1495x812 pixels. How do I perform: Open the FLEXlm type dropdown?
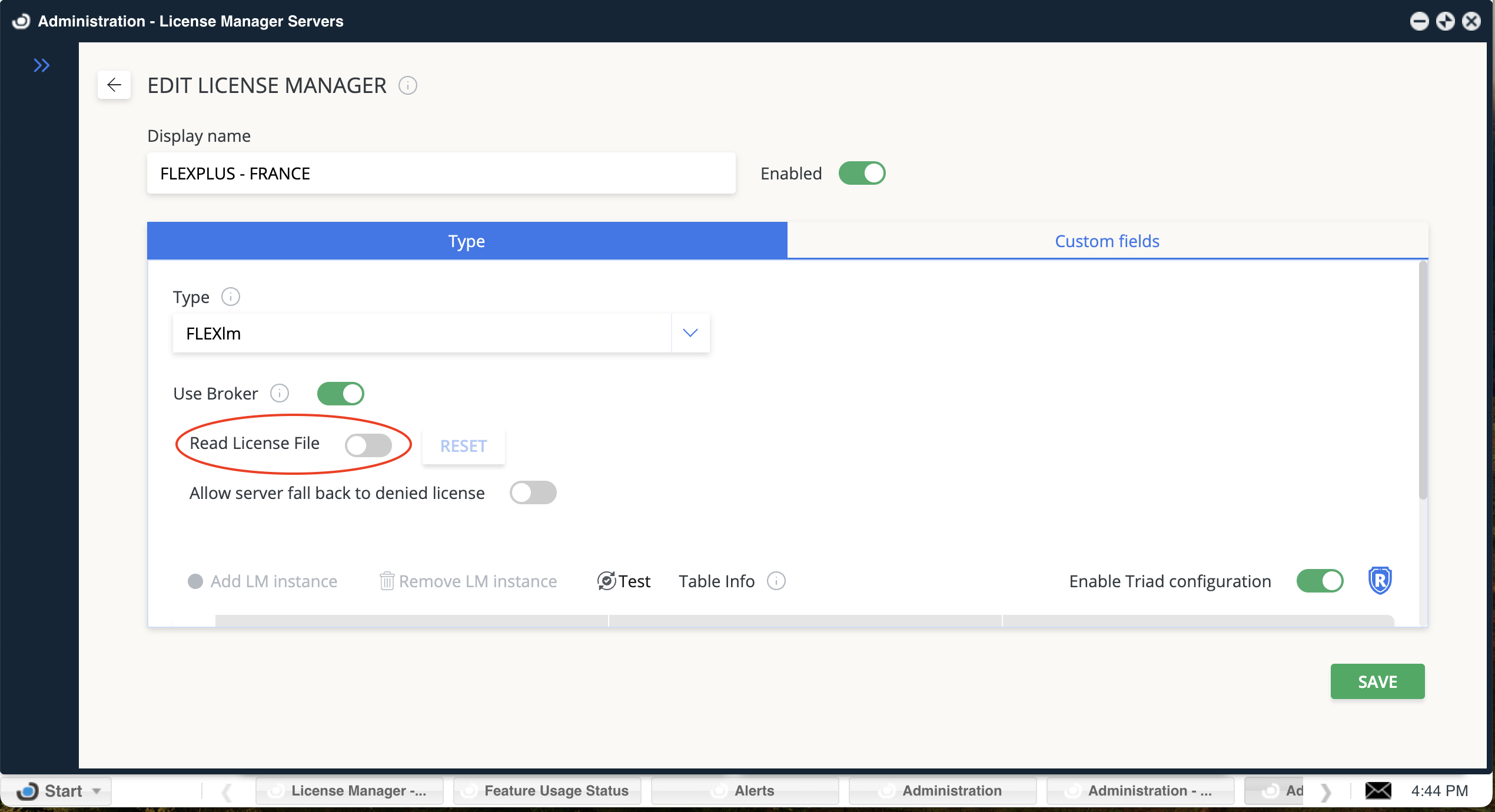point(690,333)
